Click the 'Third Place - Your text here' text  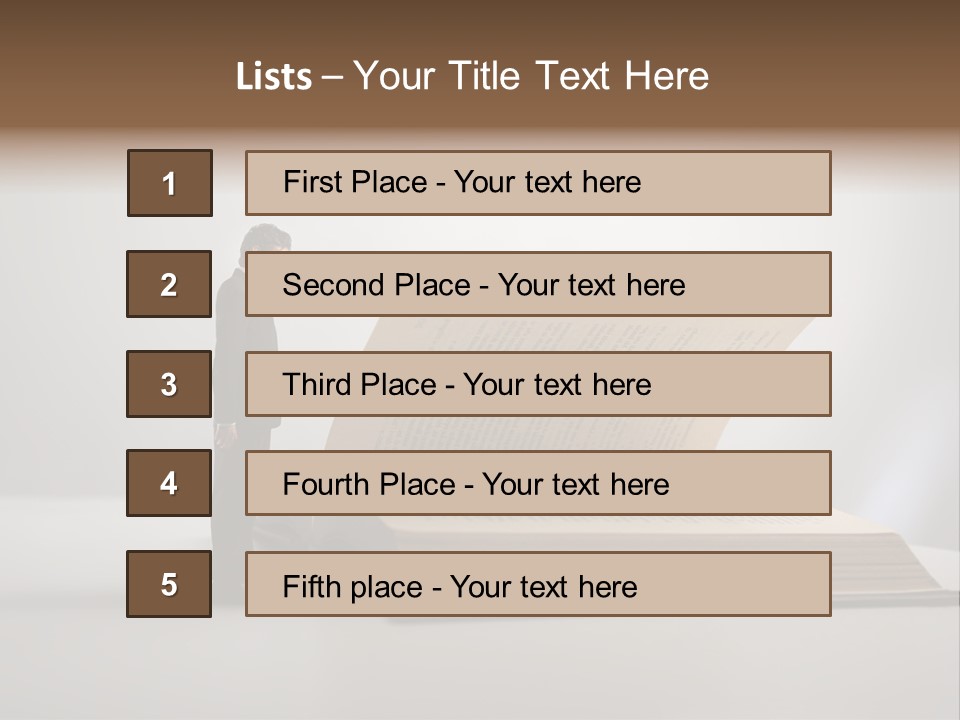point(466,385)
